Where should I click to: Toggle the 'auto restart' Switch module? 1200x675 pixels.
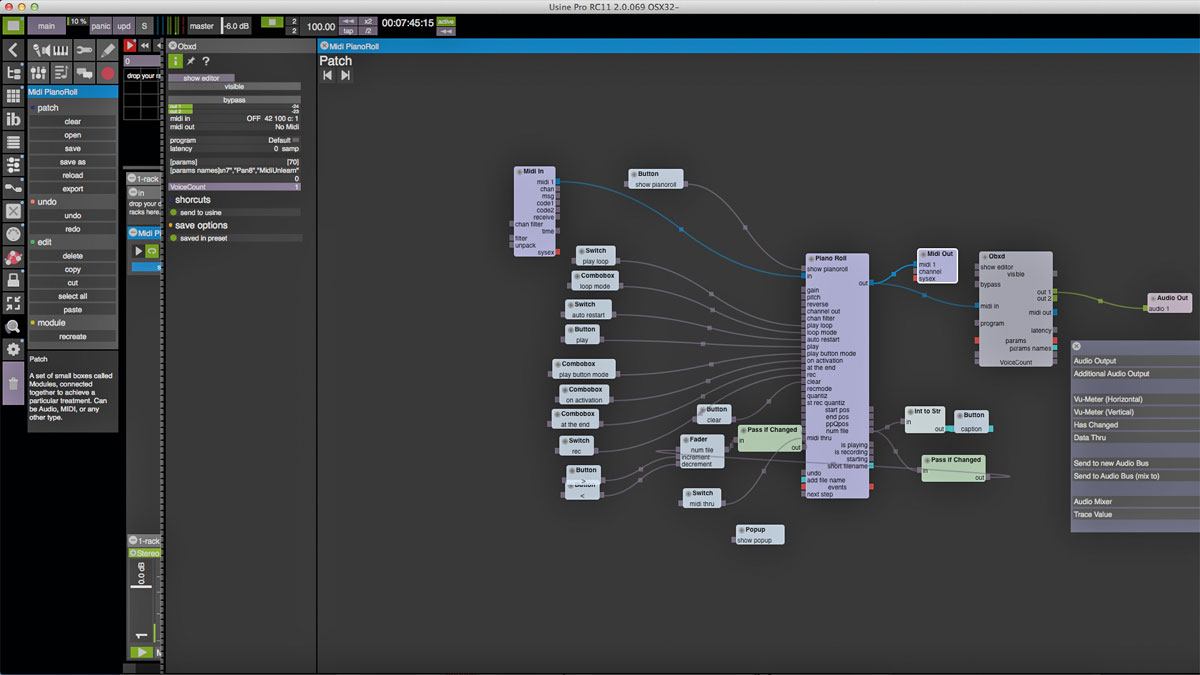point(588,310)
